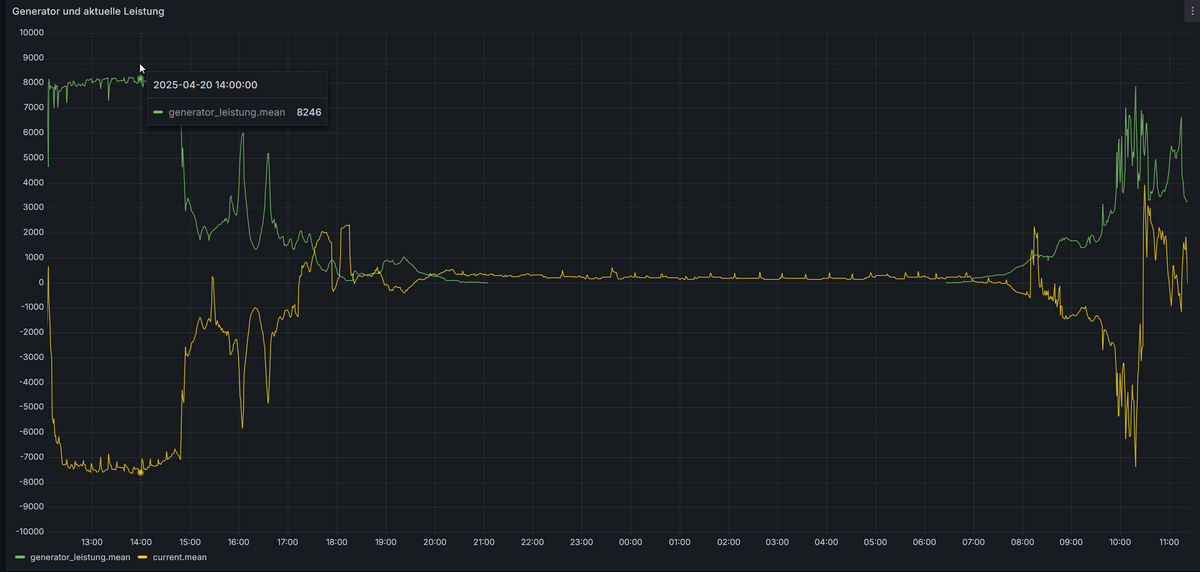
Task: Click the -7000 y-axis label
Action: [x=32, y=457]
